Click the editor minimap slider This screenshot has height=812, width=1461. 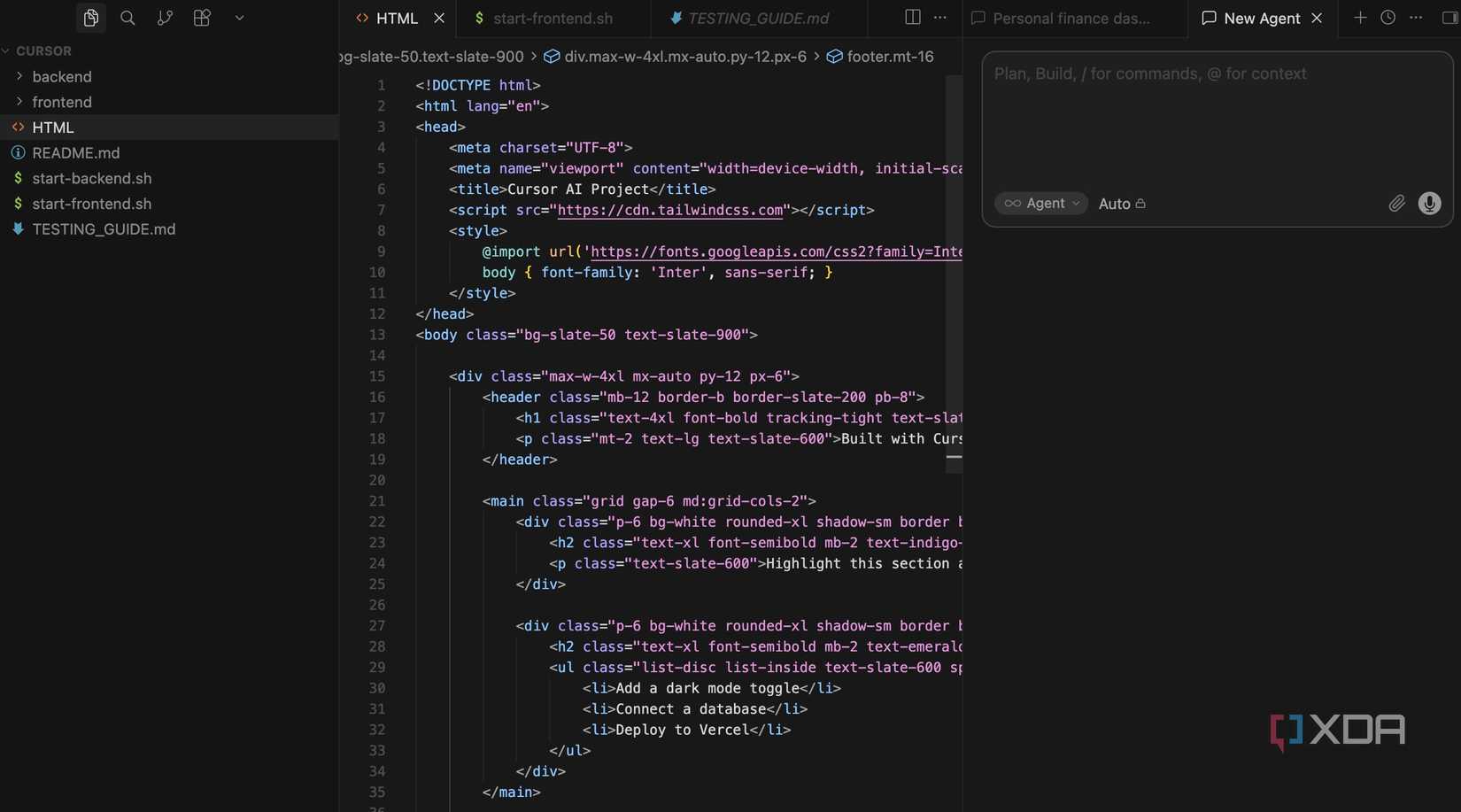tap(954, 275)
